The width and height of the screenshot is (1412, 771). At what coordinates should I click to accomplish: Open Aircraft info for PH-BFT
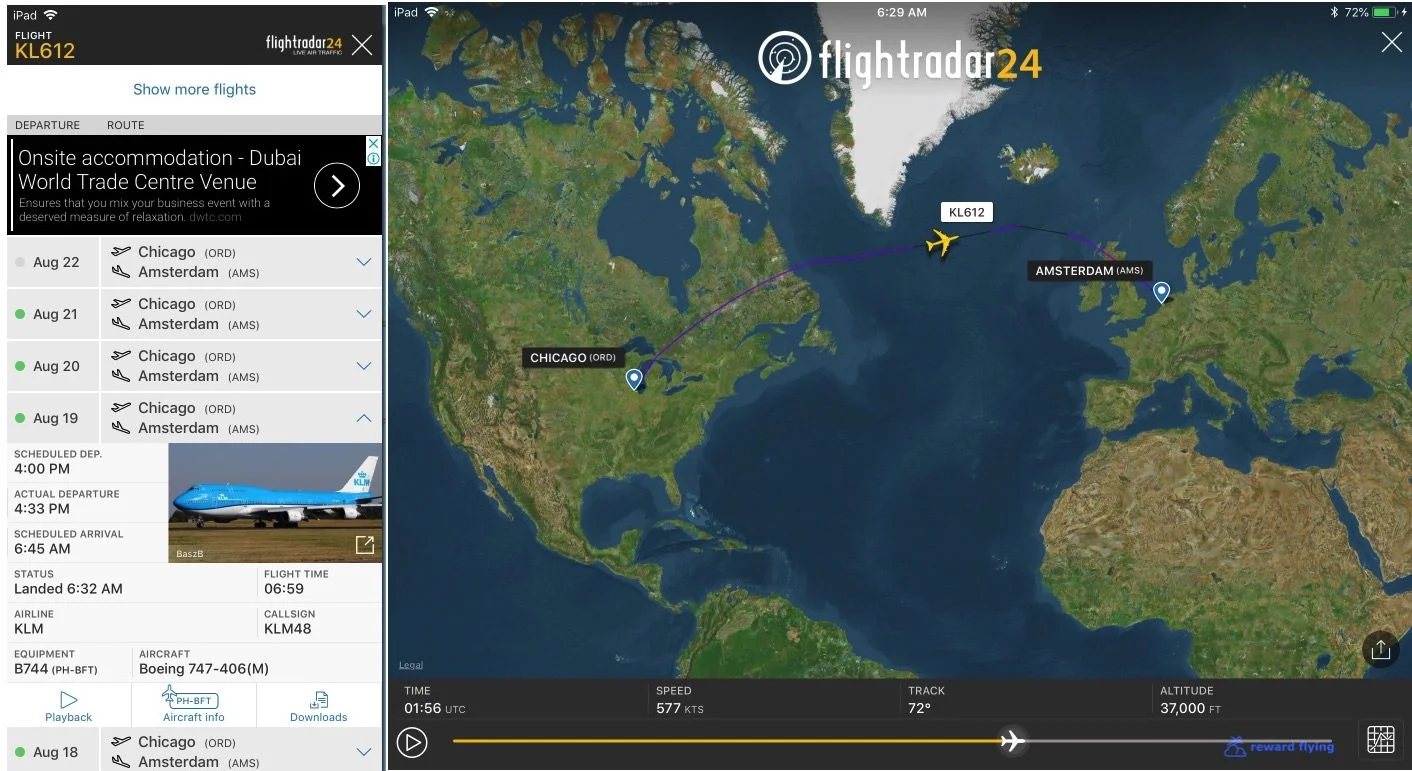click(194, 706)
